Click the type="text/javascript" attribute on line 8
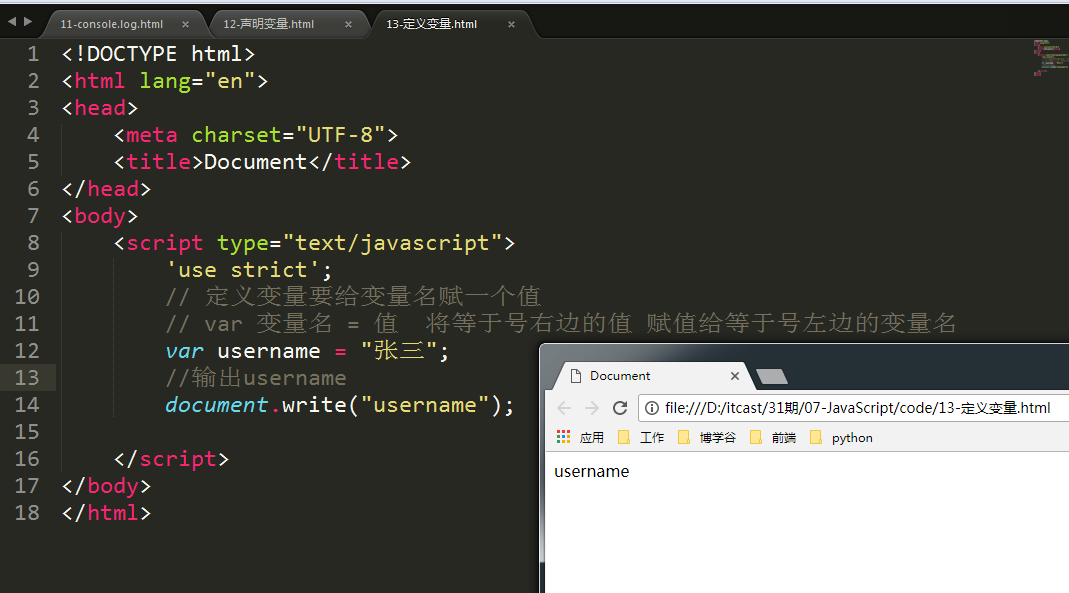This screenshot has width=1069, height=593. tap(359, 243)
